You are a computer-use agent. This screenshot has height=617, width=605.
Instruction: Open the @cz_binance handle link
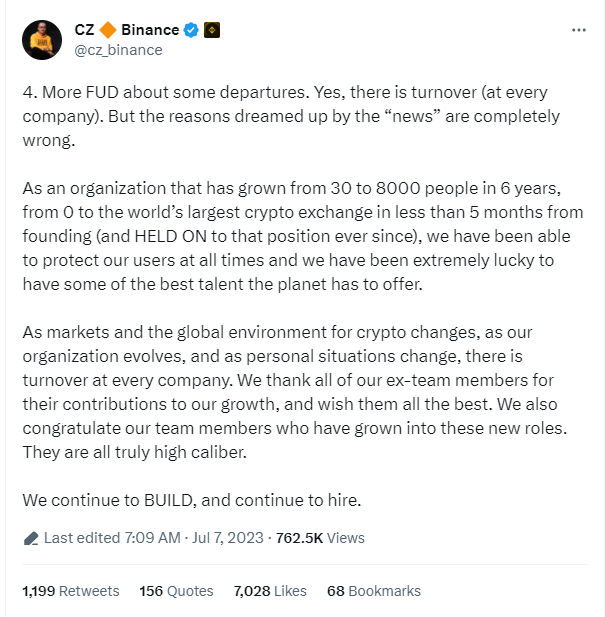[118, 49]
